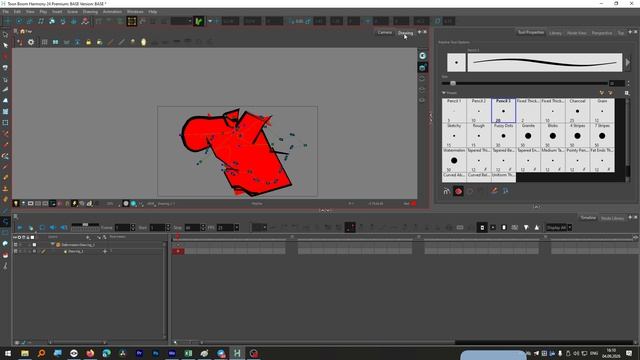640x360 pixels.
Task: Click the sound note icon in top toolbar
Action: pos(41,21)
